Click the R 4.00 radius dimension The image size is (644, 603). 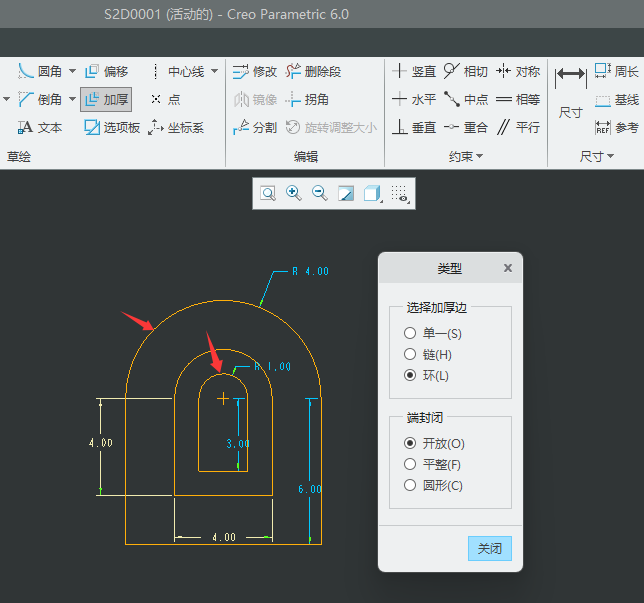[310, 271]
